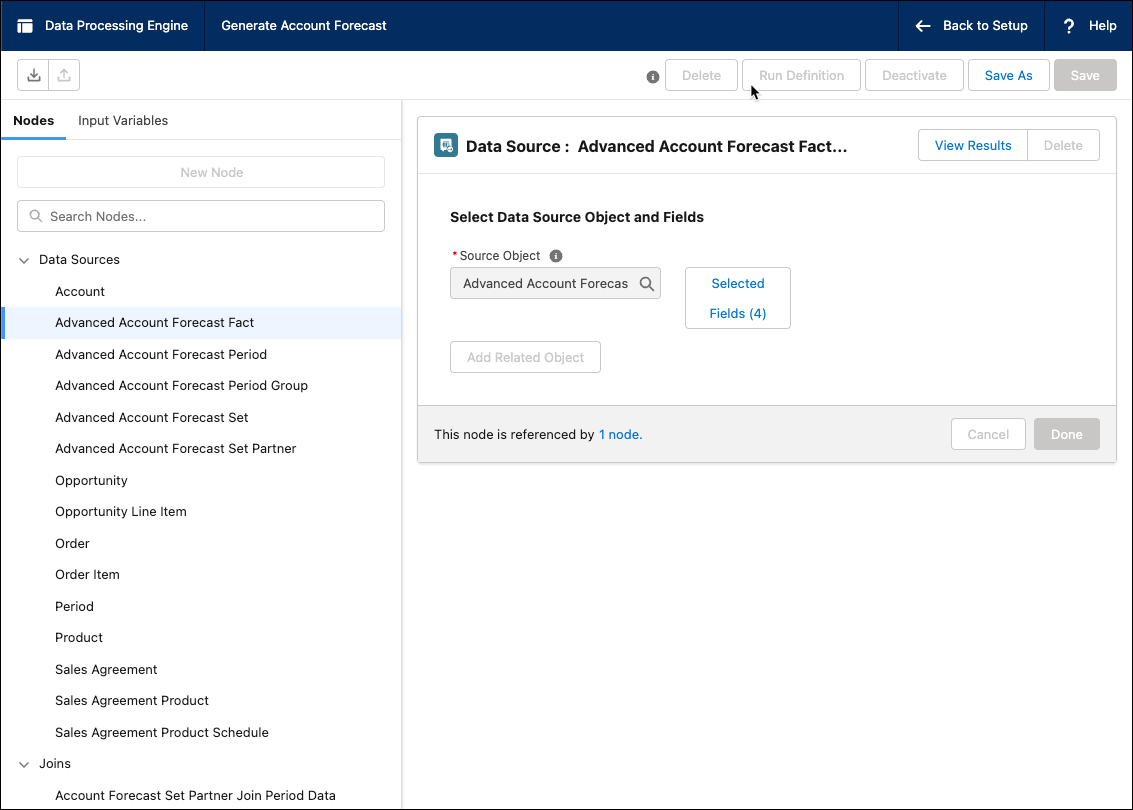This screenshot has width=1133, height=810.
Task: Click the top toolbar Delete button
Action: [701, 75]
